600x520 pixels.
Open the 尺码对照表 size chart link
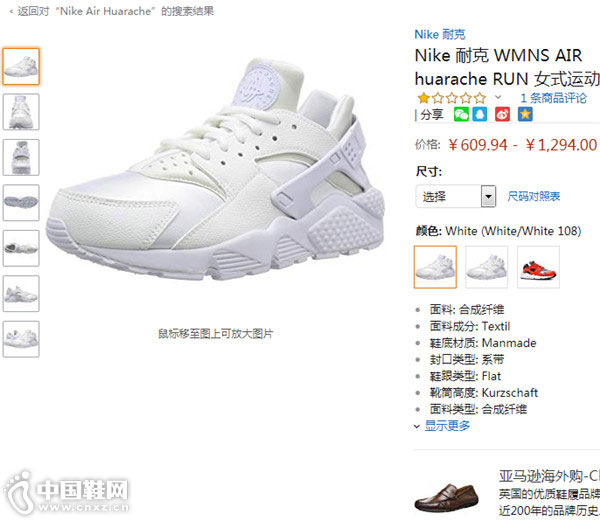[533, 196]
